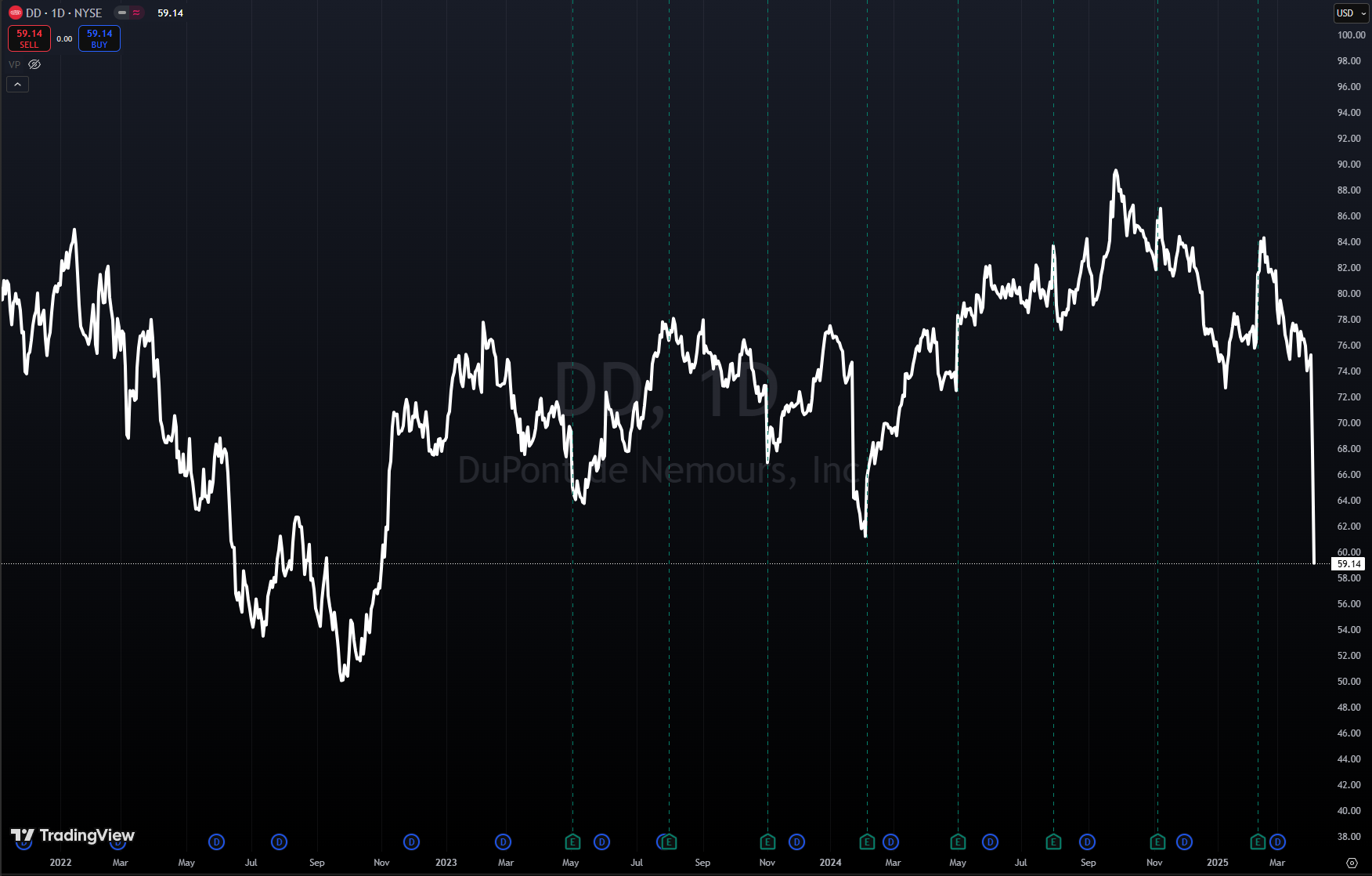Click dividend marker between Nov 2024 and 2025

click(1185, 842)
